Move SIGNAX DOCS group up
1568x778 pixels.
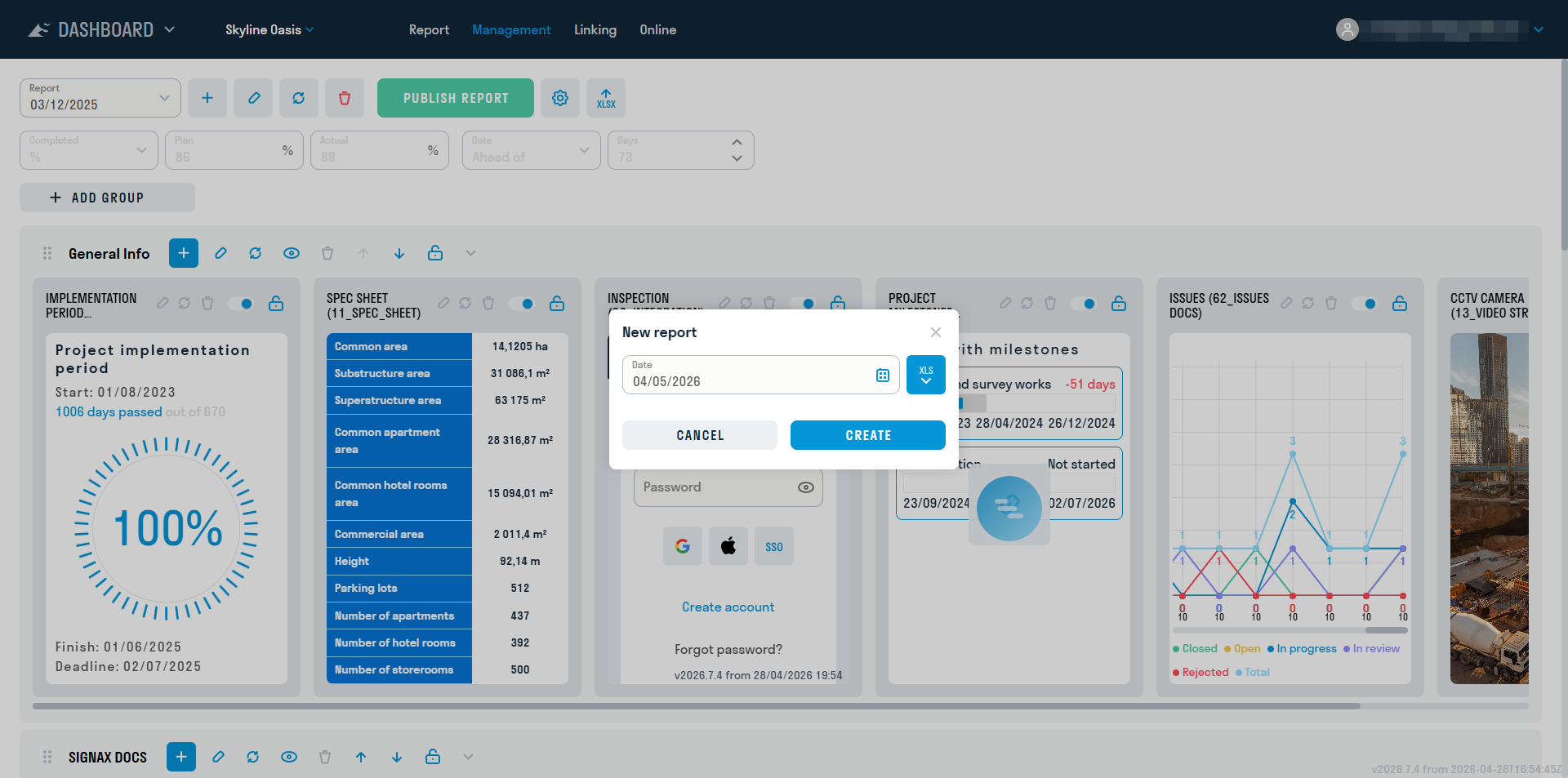pos(361,757)
